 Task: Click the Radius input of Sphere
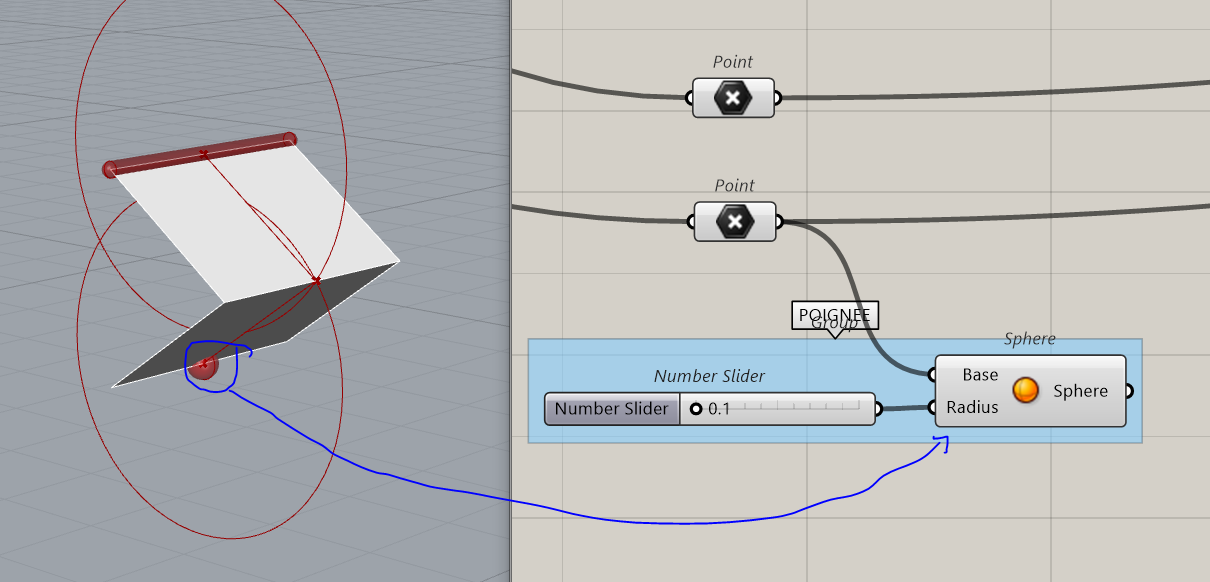[x=972, y=407]
